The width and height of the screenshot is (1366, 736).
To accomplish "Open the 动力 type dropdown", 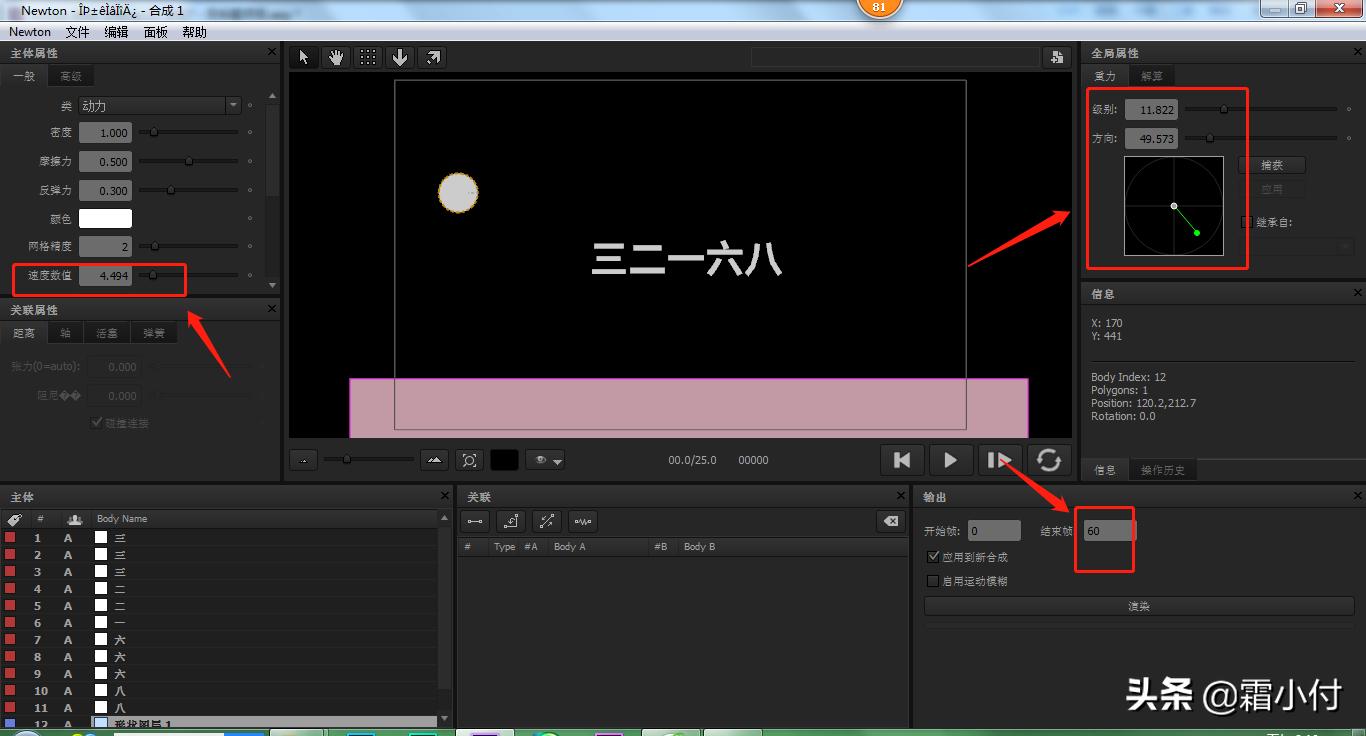I will [x=233, y=105].
